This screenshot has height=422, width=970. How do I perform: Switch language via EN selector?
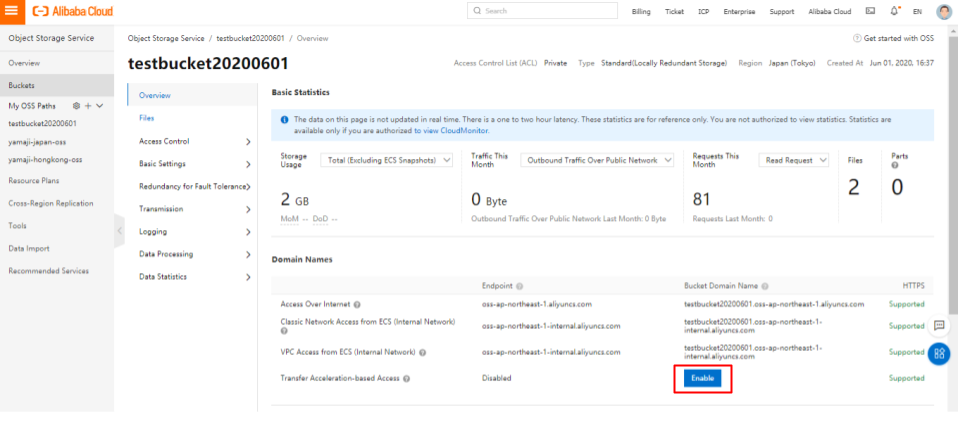[917, 12]
